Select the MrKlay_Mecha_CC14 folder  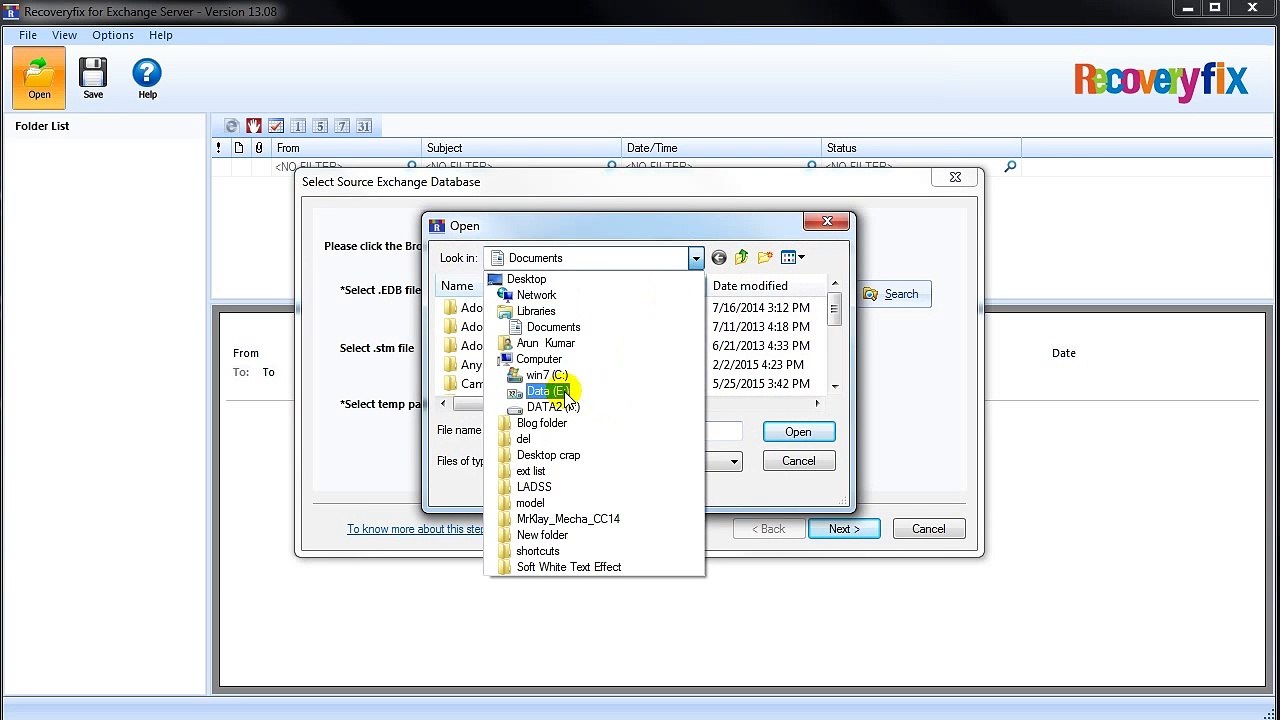pyautogui.click(x=568, y=519)
